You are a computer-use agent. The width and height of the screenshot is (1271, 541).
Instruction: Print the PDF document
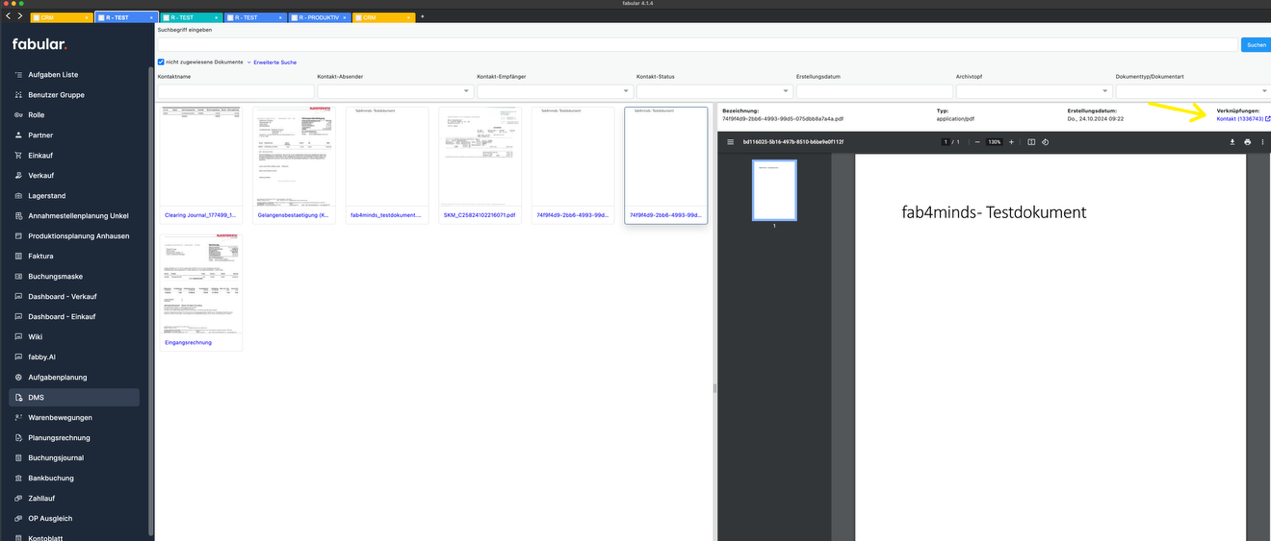click(x=1248, y=142)
